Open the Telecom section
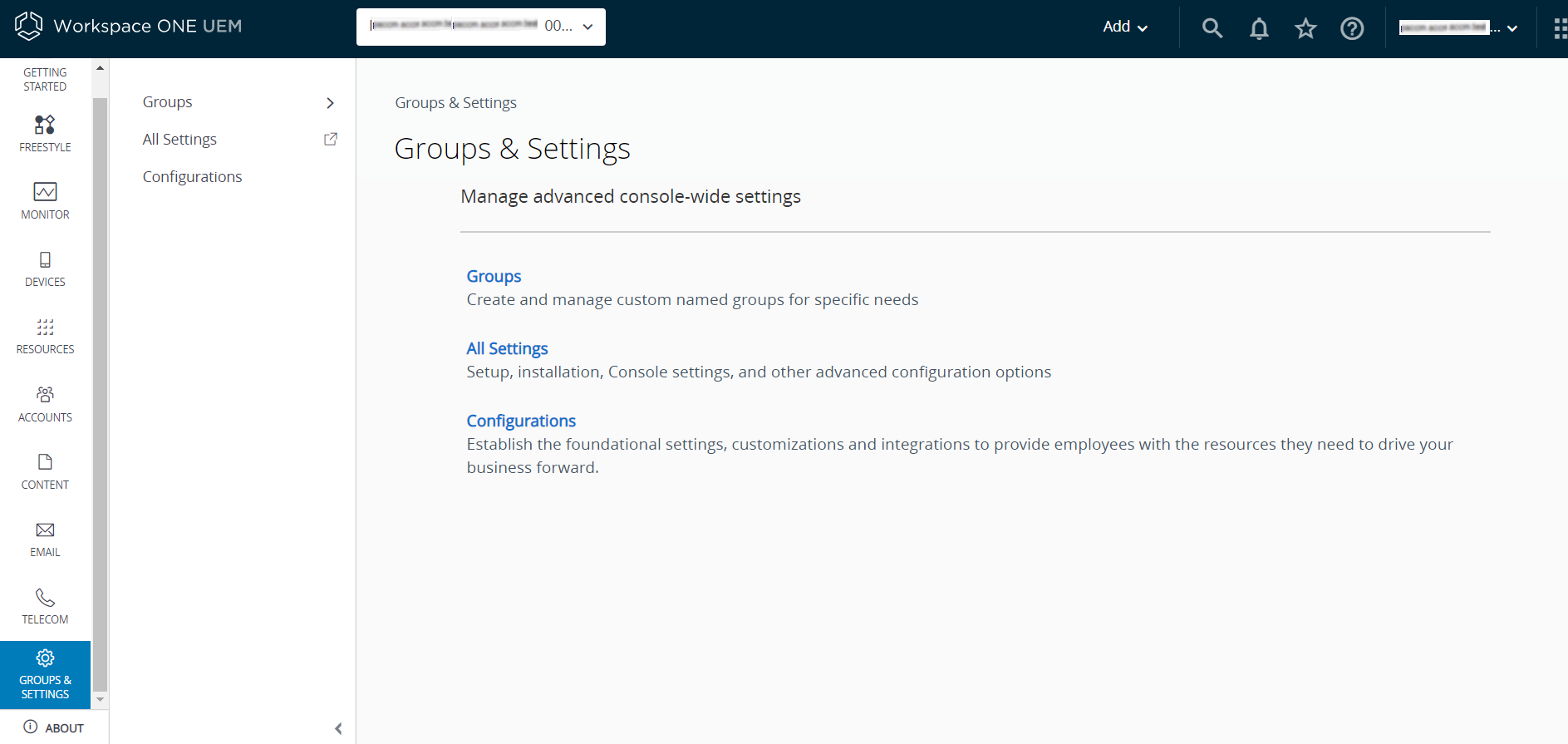 pyautogui.click(x=45, y=606)
